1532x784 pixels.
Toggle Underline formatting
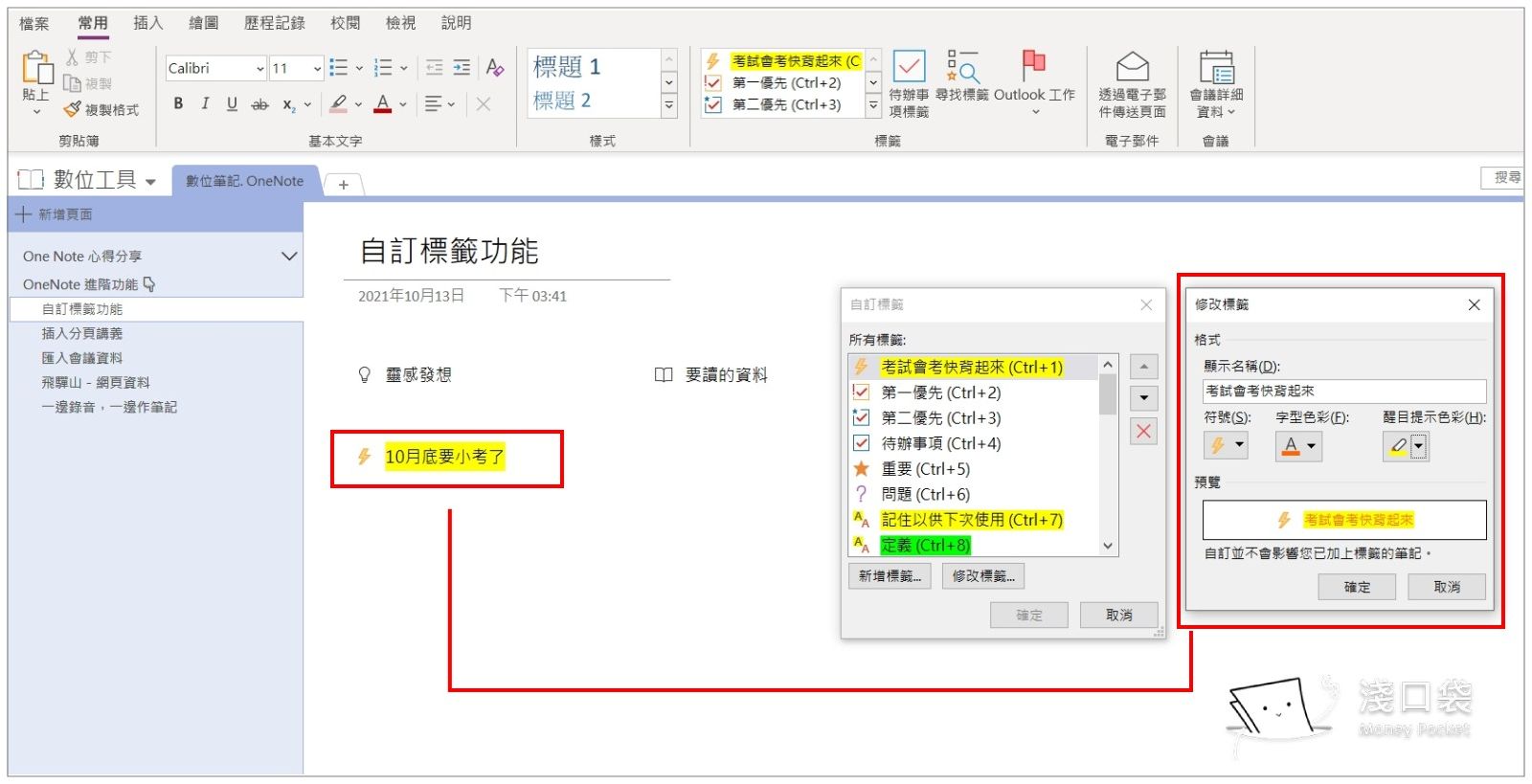[x=232, y=103]
